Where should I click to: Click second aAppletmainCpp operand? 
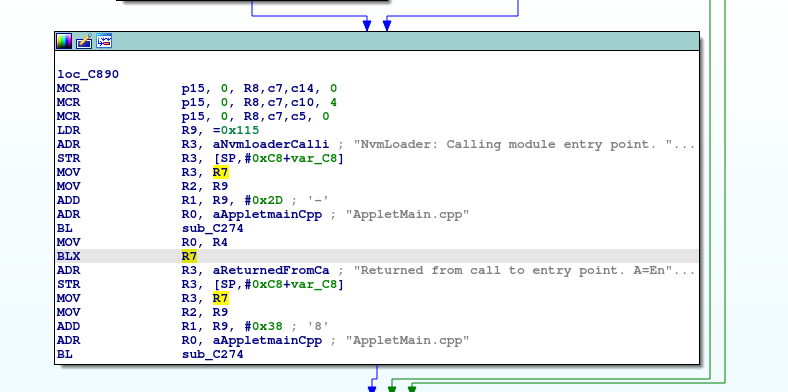[267, 340]
